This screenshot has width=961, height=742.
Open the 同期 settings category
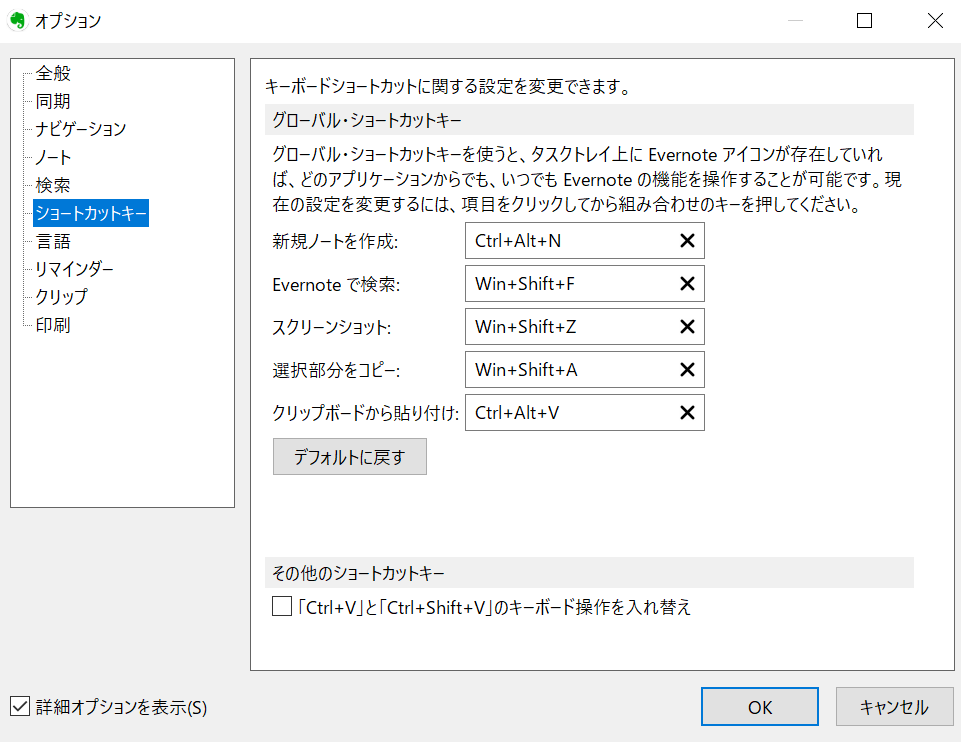pos(53,101)
